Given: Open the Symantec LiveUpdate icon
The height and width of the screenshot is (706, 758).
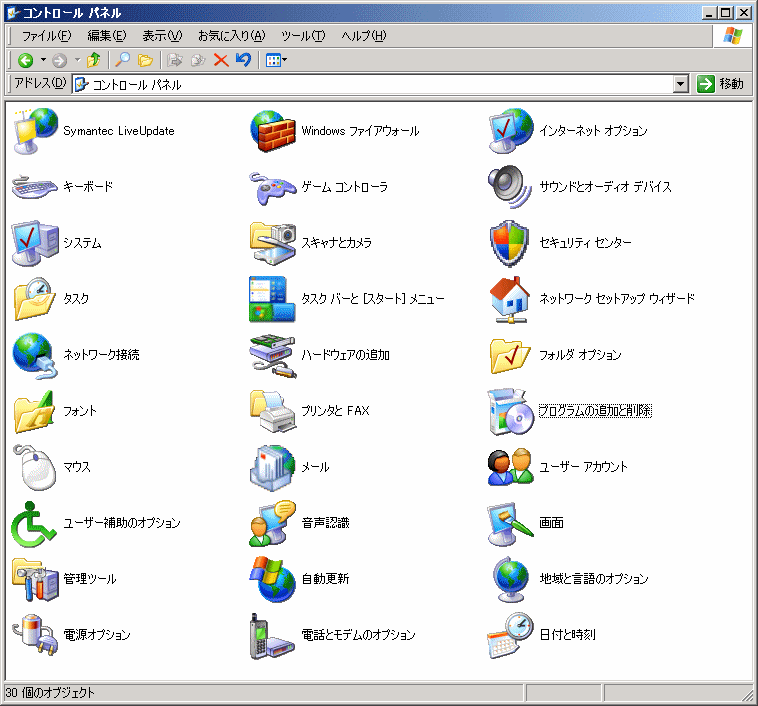Looking at the screenshot, I should point(36,131).
